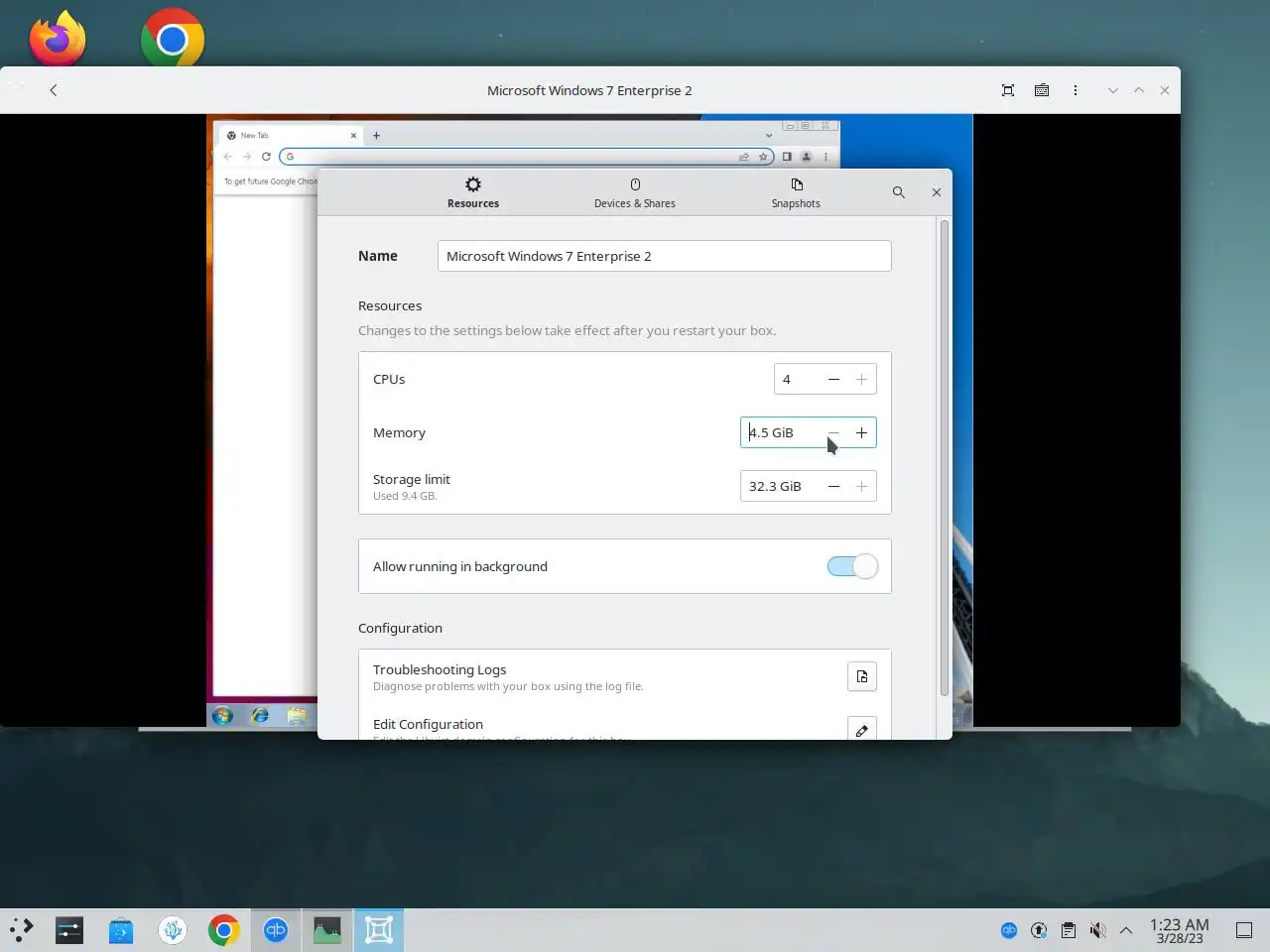Screen dimensions: 1270x952
Task: Click the search icon in properties dialog
Action: tap(898, 192)
